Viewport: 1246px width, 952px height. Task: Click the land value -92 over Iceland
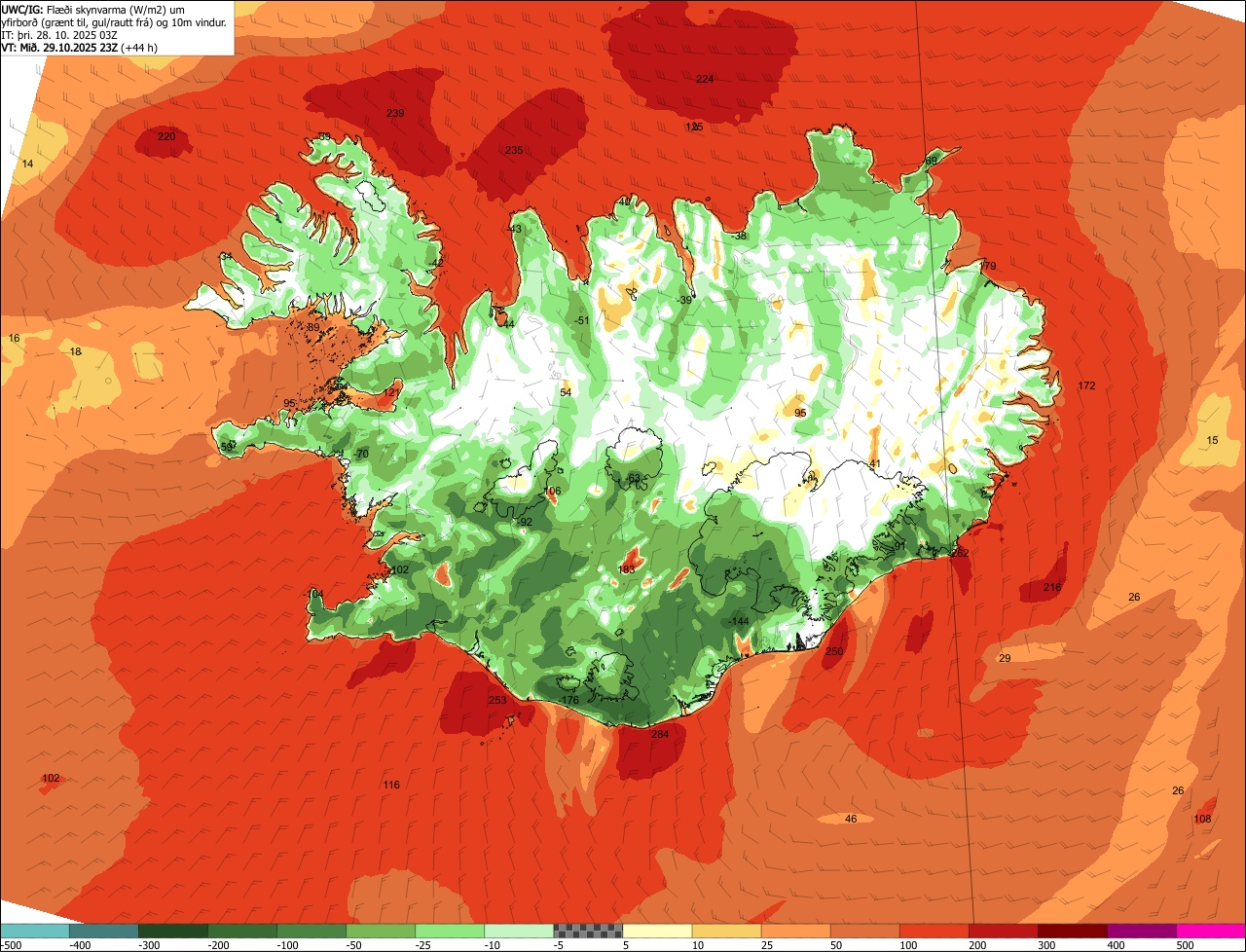click(524, 523)
